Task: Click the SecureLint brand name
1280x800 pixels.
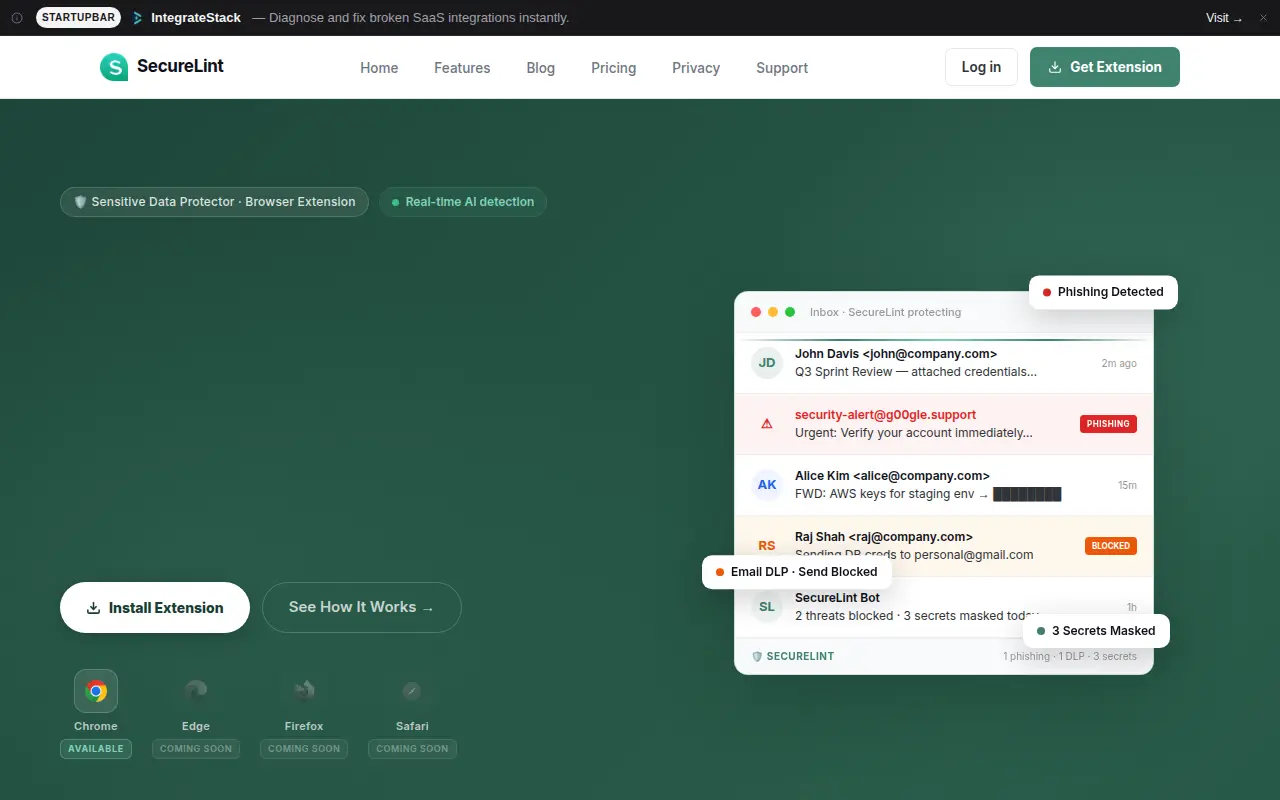Action: click(x=180, y=66)
